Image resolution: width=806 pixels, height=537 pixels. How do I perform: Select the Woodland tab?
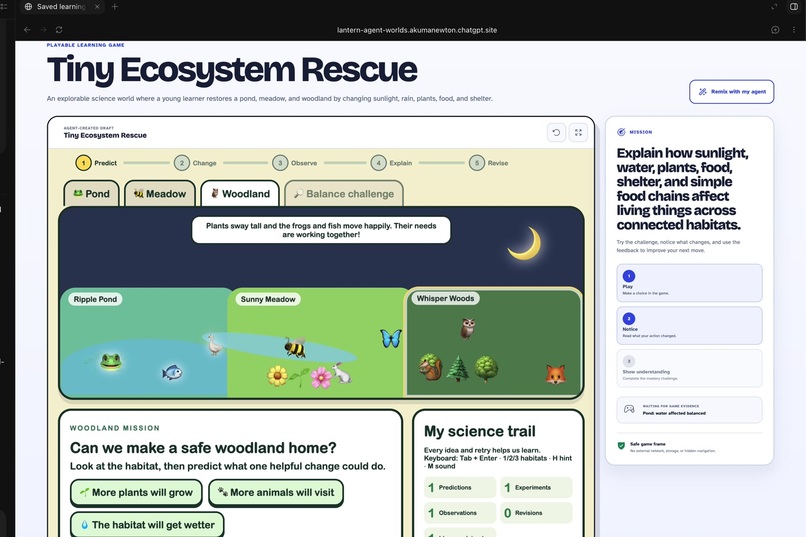(240, 194)
